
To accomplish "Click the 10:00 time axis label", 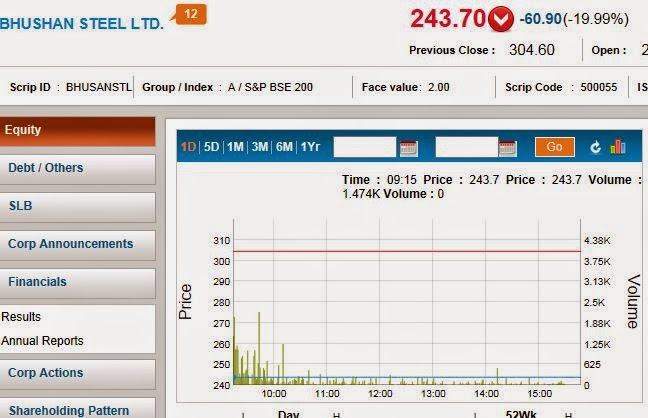I will click(x=274, y=394).
